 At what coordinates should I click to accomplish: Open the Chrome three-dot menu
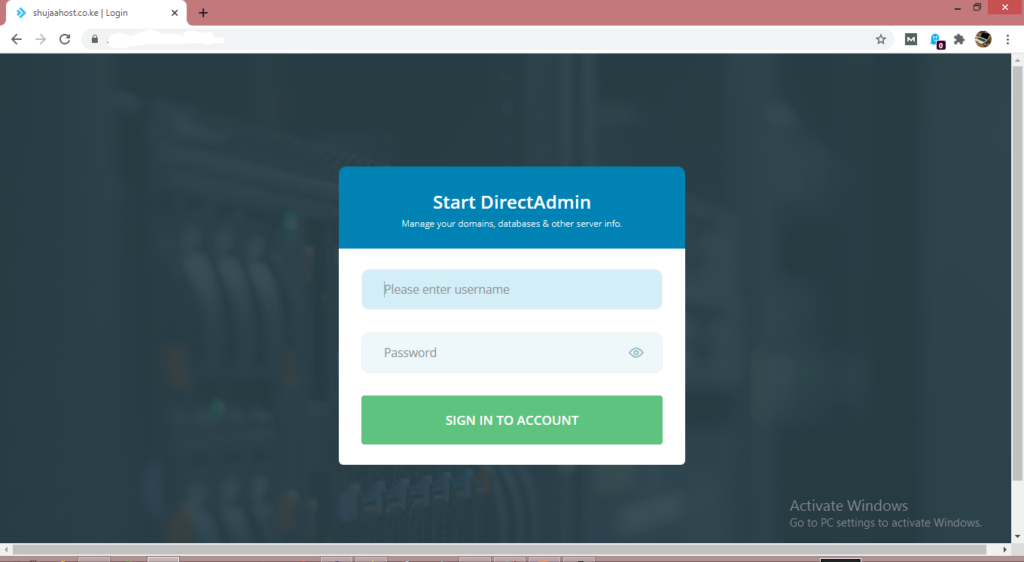click(x=1008, y=39)
